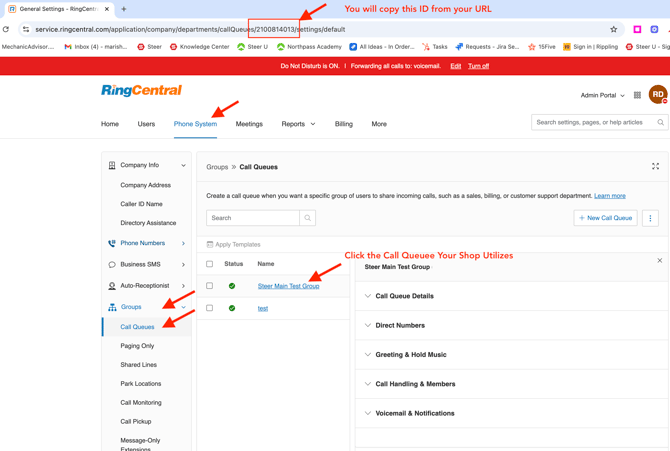
Task: Click the Business SMS chat bubble icon
Action: point(112,265)
